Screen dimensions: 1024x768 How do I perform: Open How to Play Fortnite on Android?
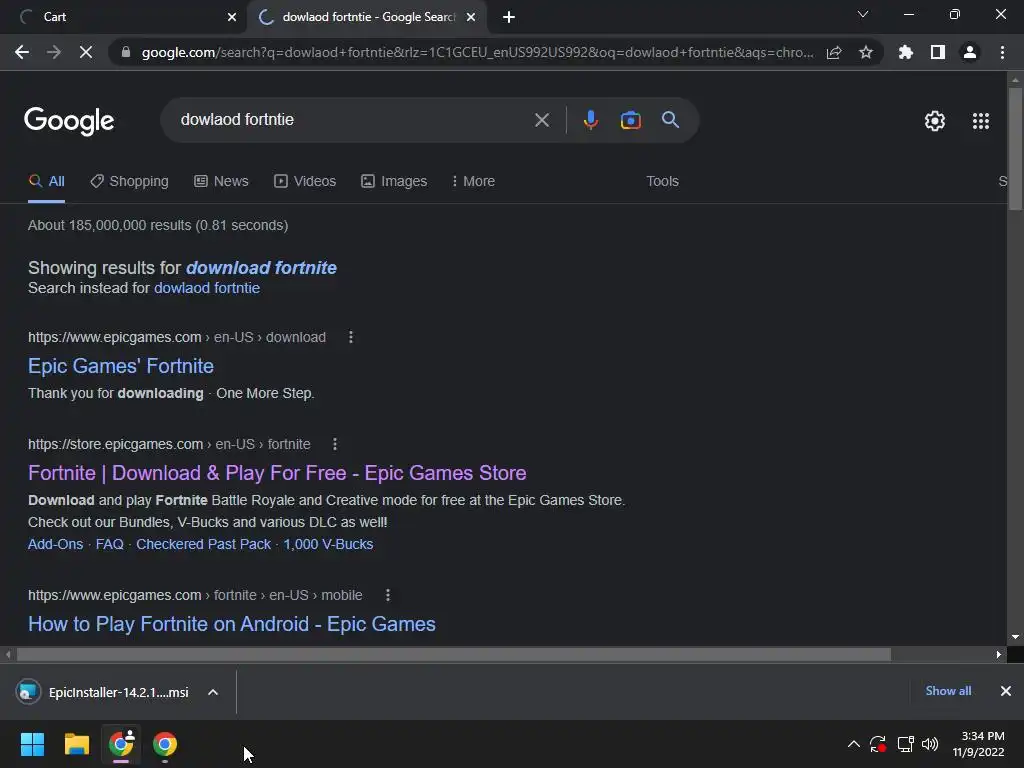tap(232, 624)
